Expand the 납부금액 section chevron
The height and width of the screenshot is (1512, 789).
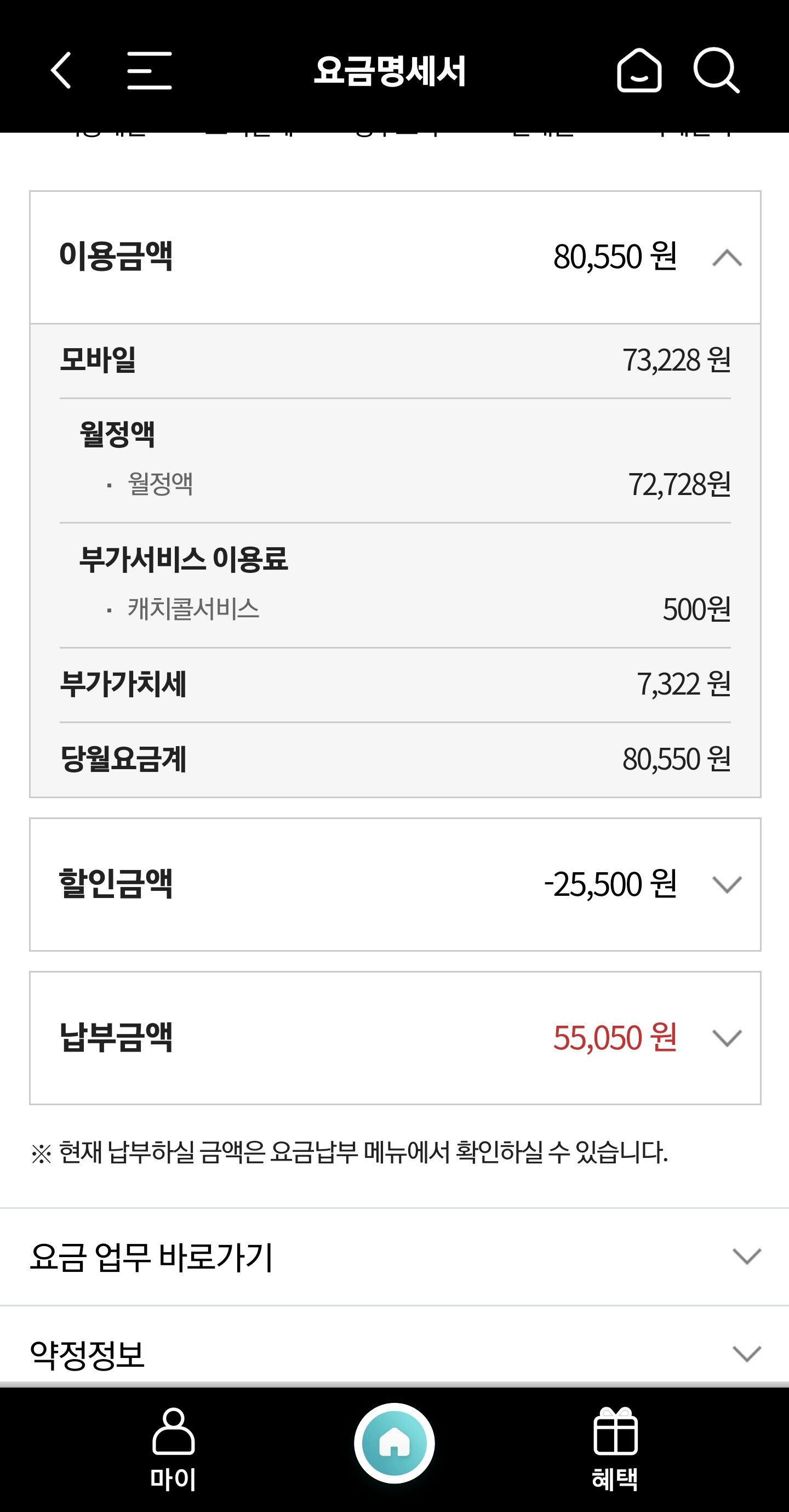[x=727, y=1038]
